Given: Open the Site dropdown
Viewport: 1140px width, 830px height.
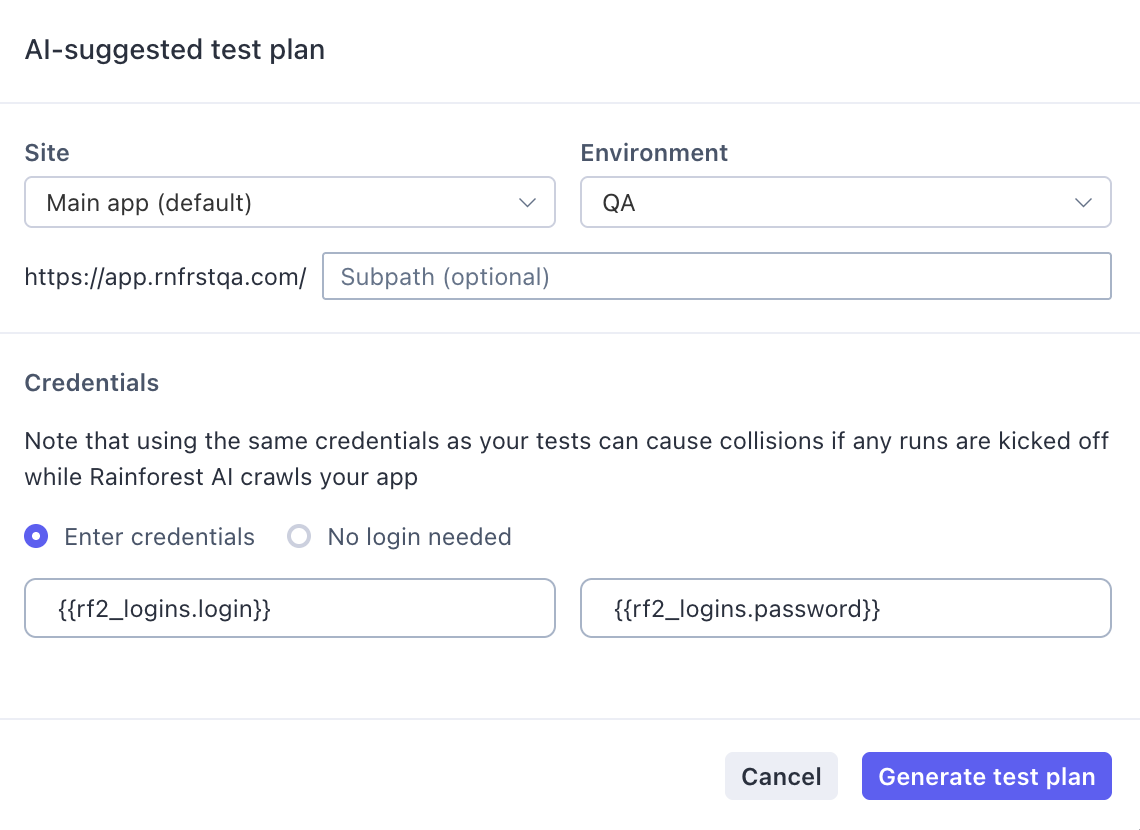Looking at the screenshot, I should click(x=289, y=203).
